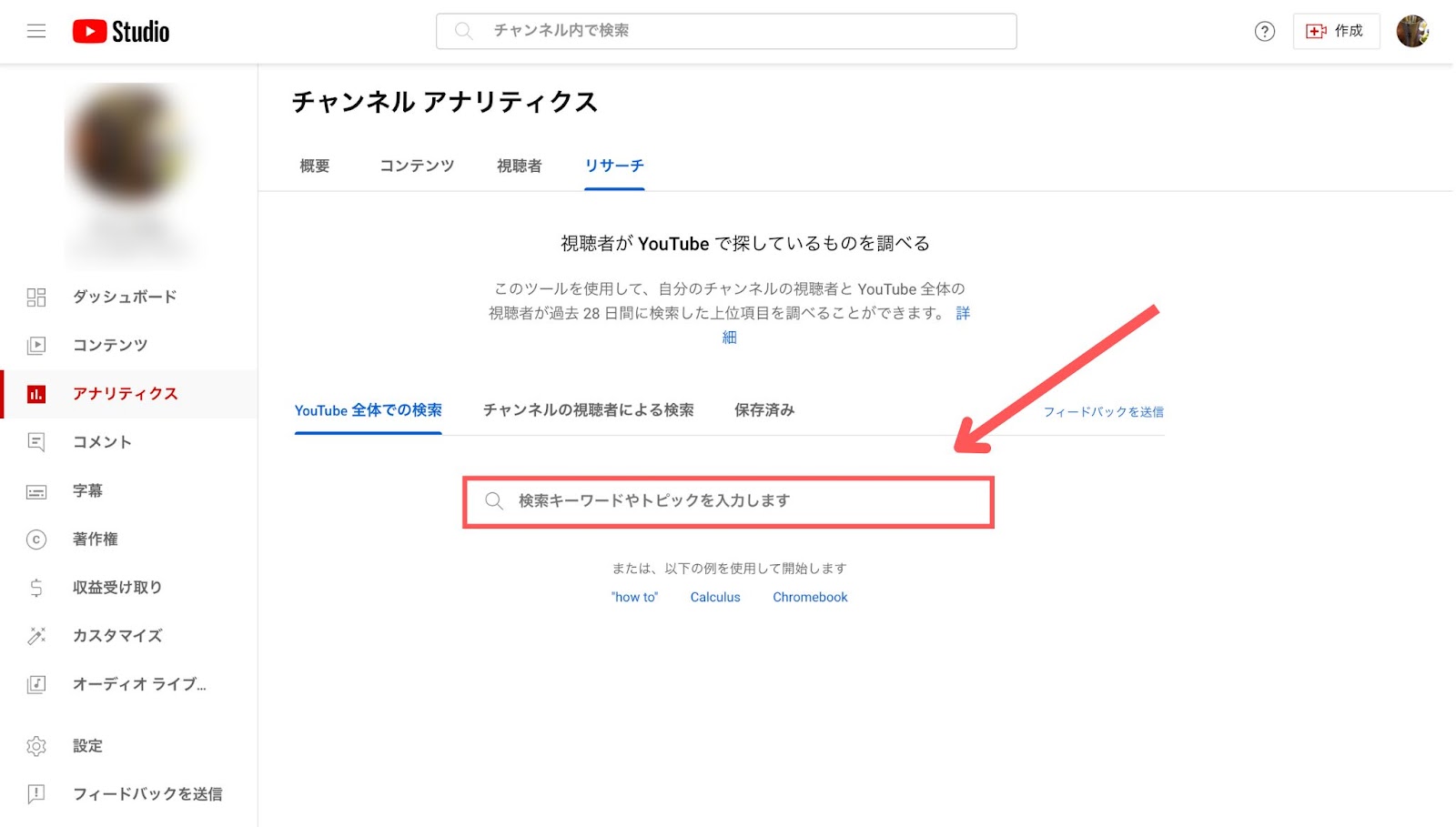The image size is (1456, 827).
Task: Click the コンテンツ video icon in sidebar
Action: pyautogui.click(x=36, y=346)
